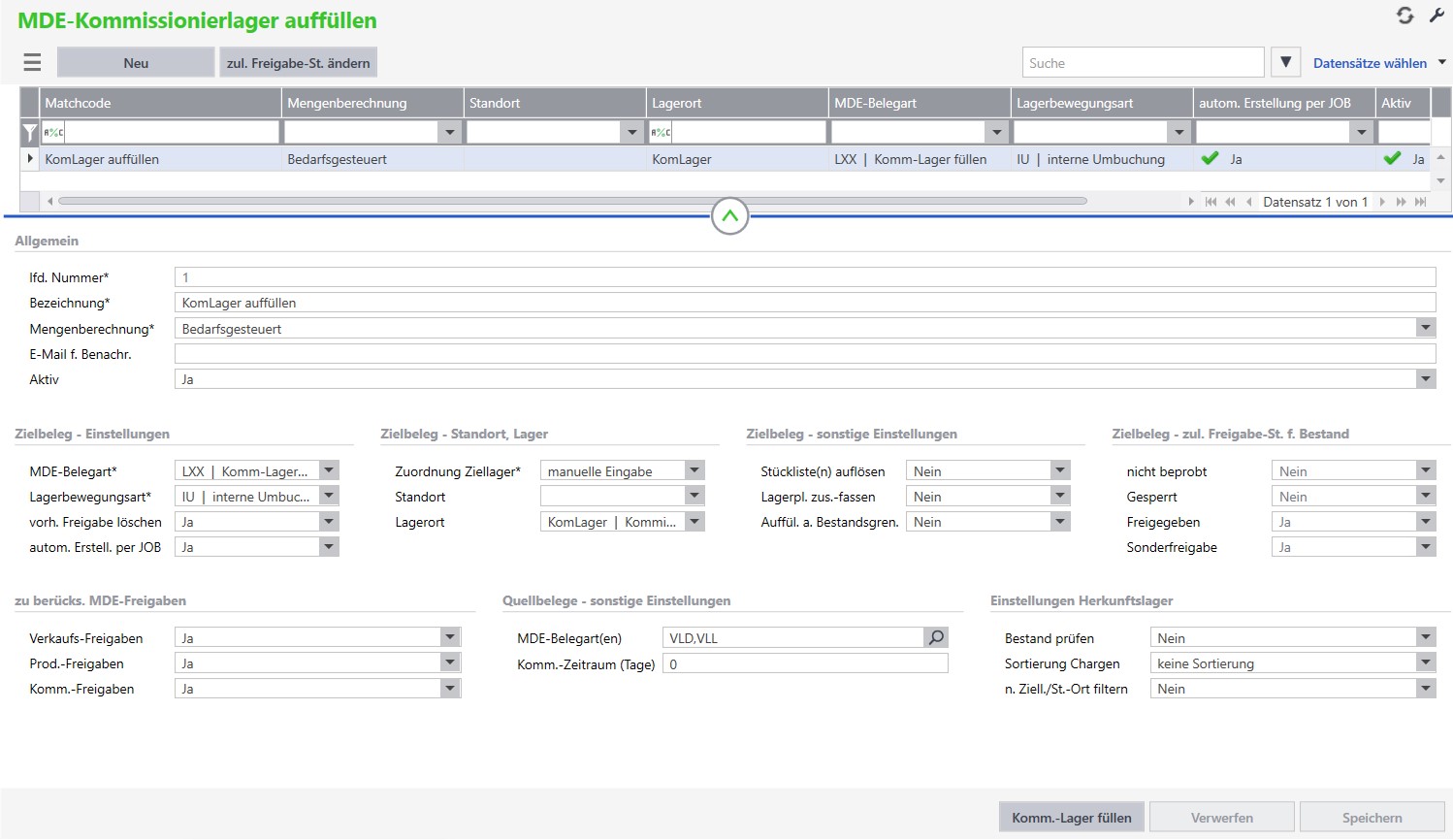The height and width of the screenshot is (840, 1453).
Task: Expand the Zuordnung Ziellager dropdown
Action: tap(694, 470)
